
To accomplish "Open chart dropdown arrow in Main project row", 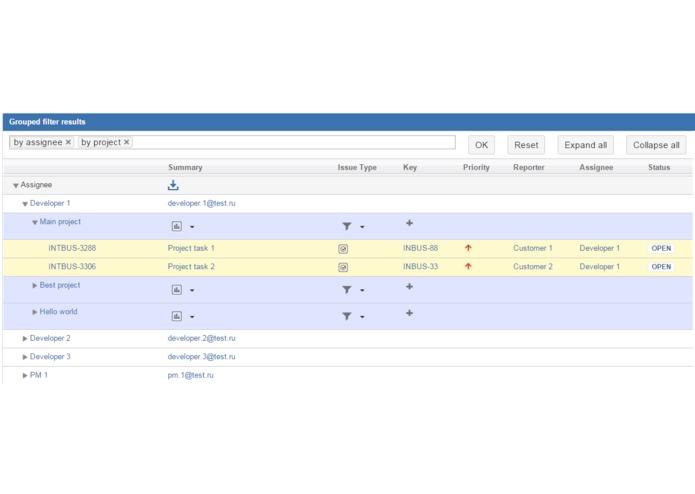I will pos(192,227).
